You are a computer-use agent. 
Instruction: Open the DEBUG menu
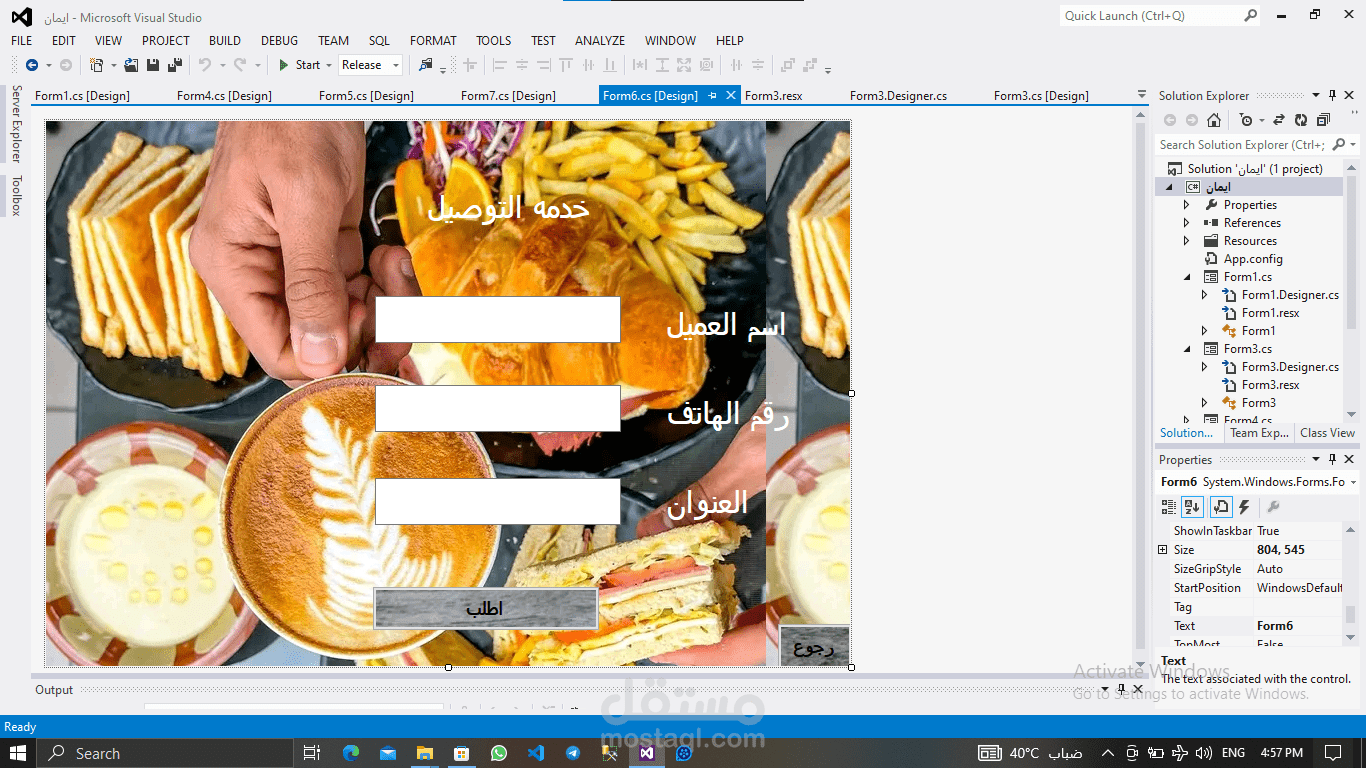[x=280, y=41]
